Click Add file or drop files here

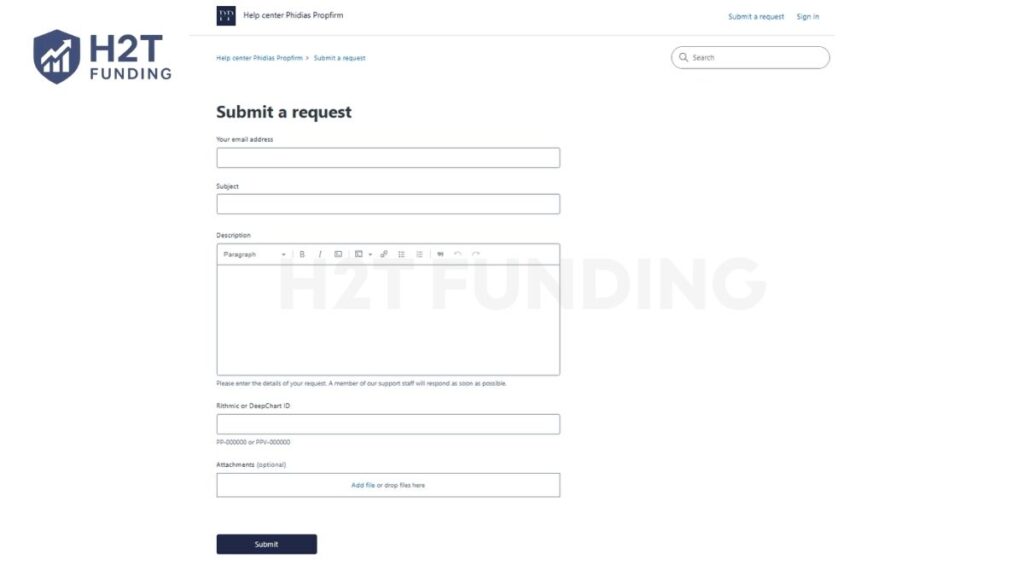pyautogui.click(x=388, y=485)
